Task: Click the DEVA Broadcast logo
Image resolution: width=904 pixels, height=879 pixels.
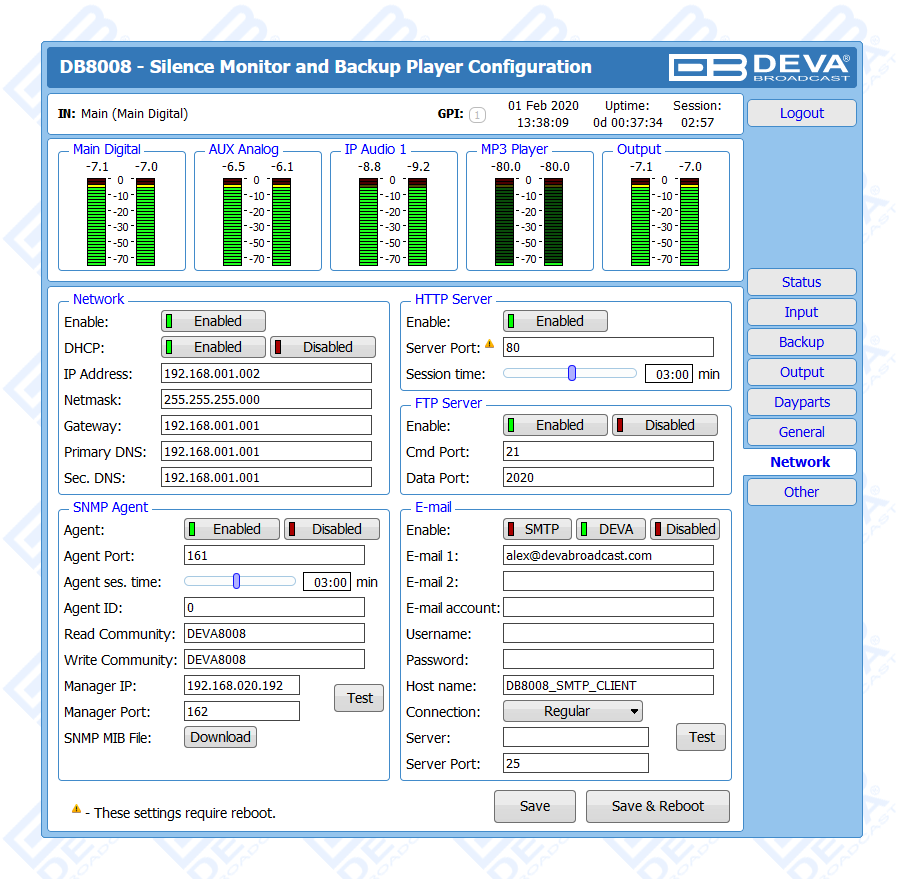Action: tap(759, 67)
